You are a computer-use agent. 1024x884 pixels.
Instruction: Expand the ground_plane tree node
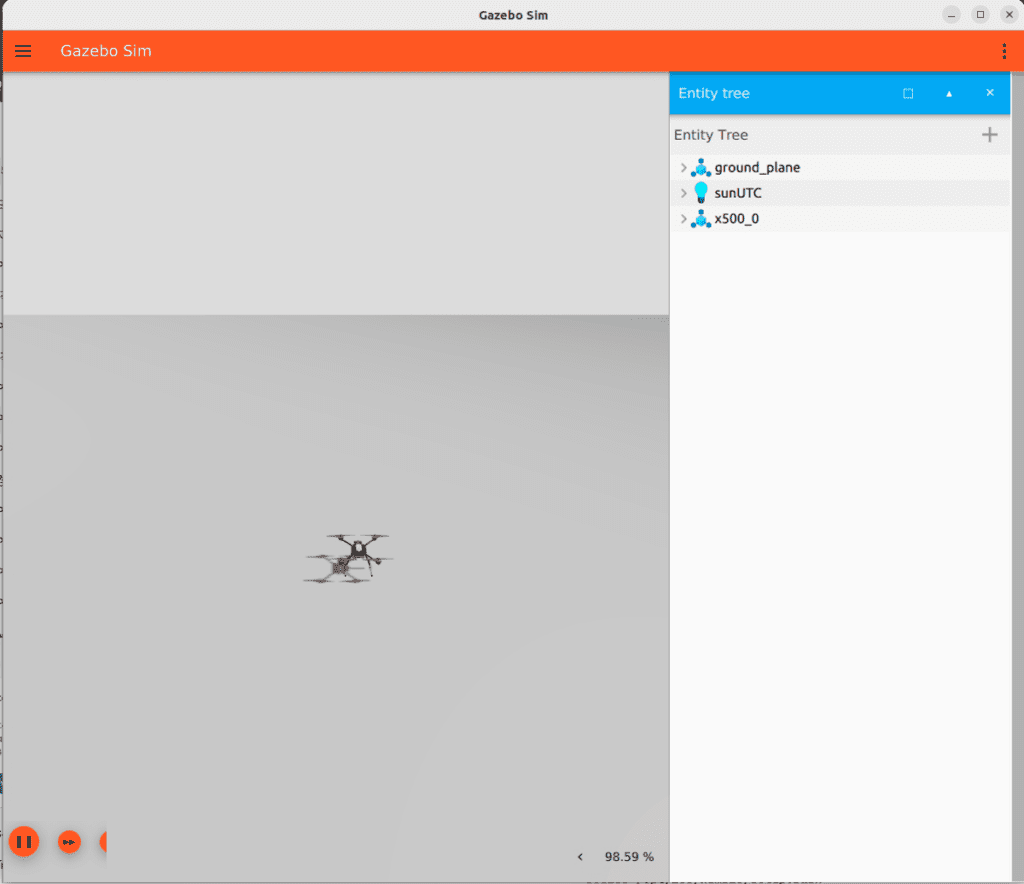point(683,168)
